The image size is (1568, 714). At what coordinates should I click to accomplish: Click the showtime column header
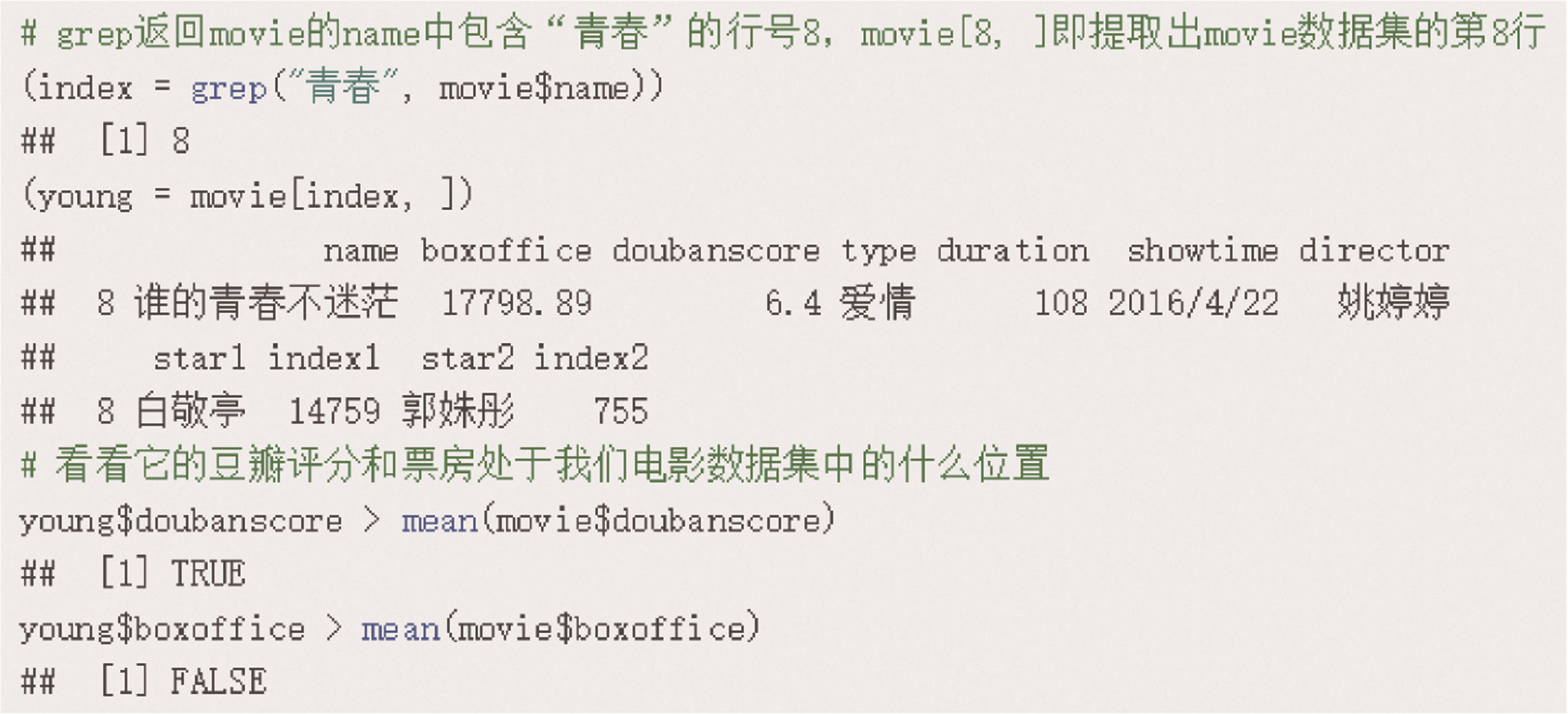point(1202,251)
